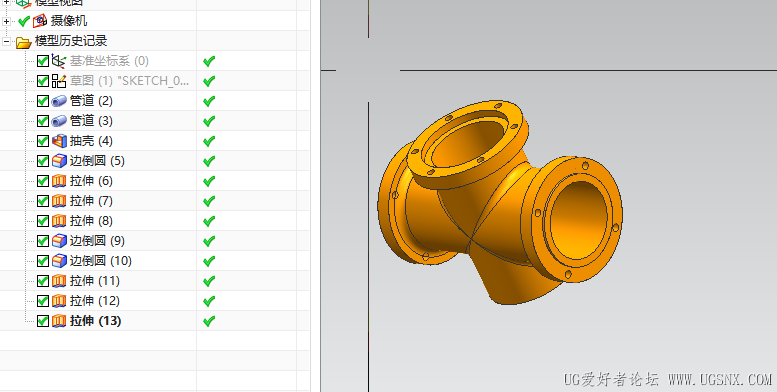
Task: Click the green status checkmark for 边倒圆 (9)
Action: 209,241
